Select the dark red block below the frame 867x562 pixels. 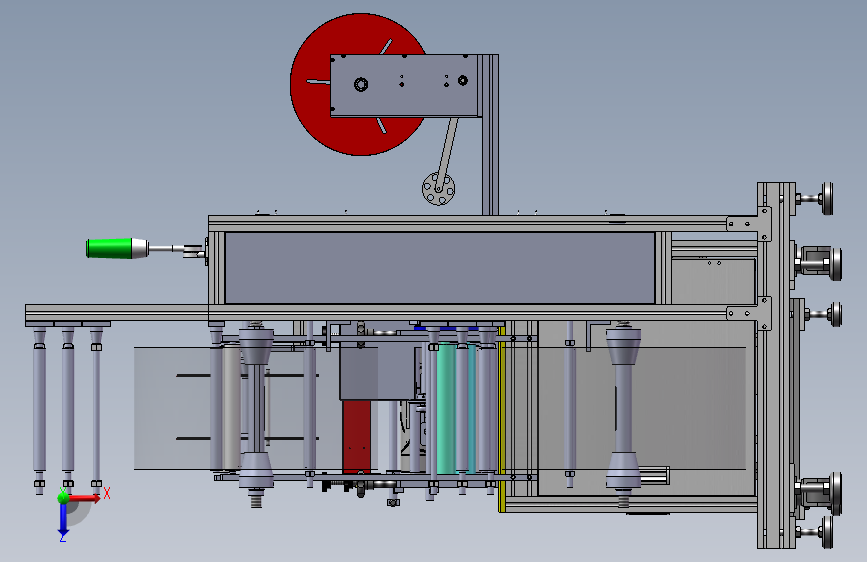coord(357,437)
